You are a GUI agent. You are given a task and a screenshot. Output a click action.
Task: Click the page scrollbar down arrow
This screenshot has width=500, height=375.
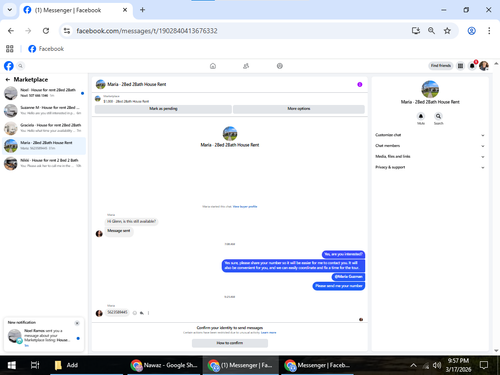[x=496, y=351]
